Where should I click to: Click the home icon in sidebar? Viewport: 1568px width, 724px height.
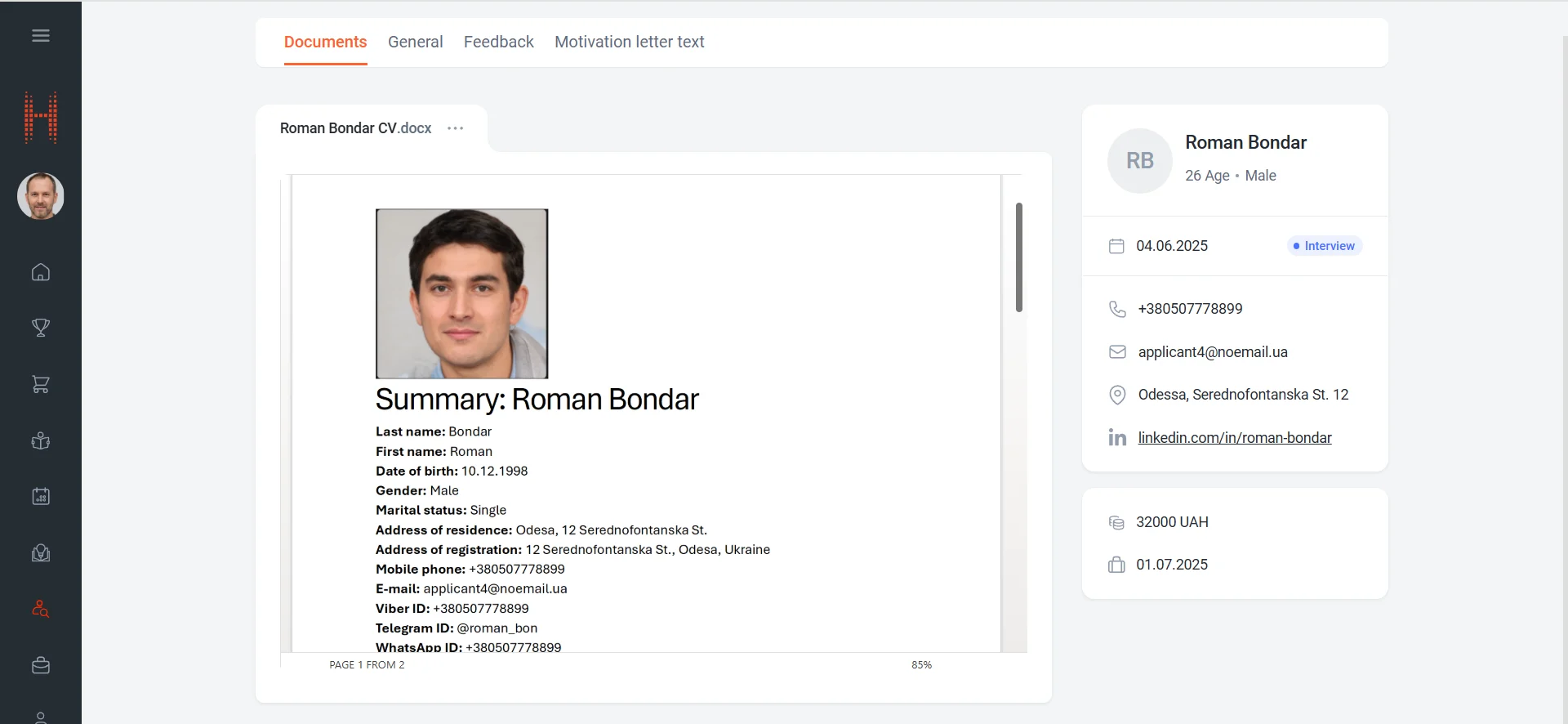tap(41, 272)
